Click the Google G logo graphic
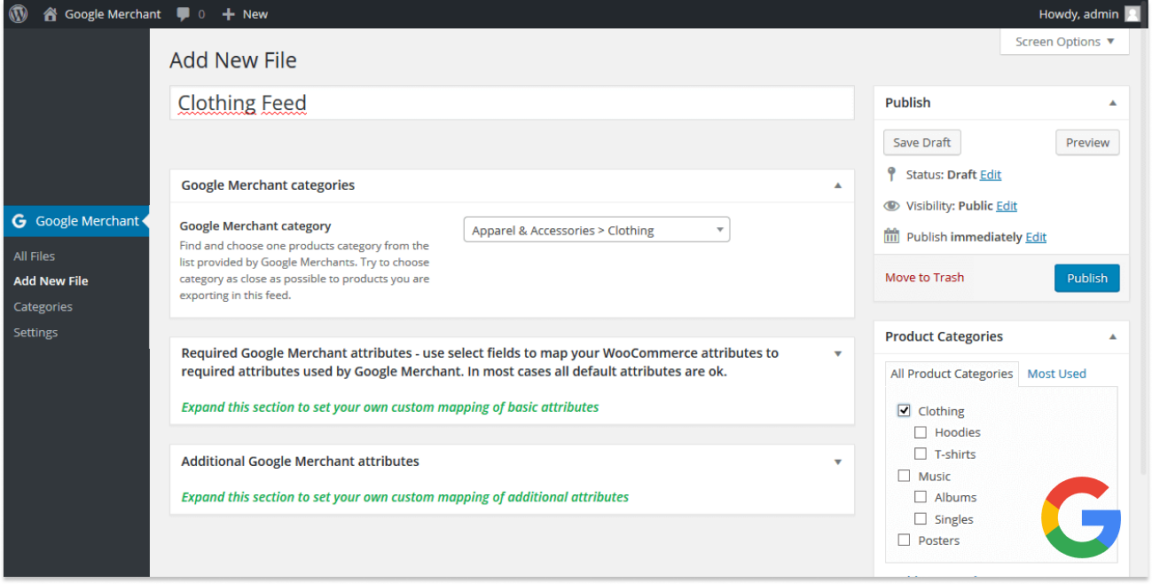Image resolution: width=1152 pixels, height=584 pixels. click(x=1081, y=517)
